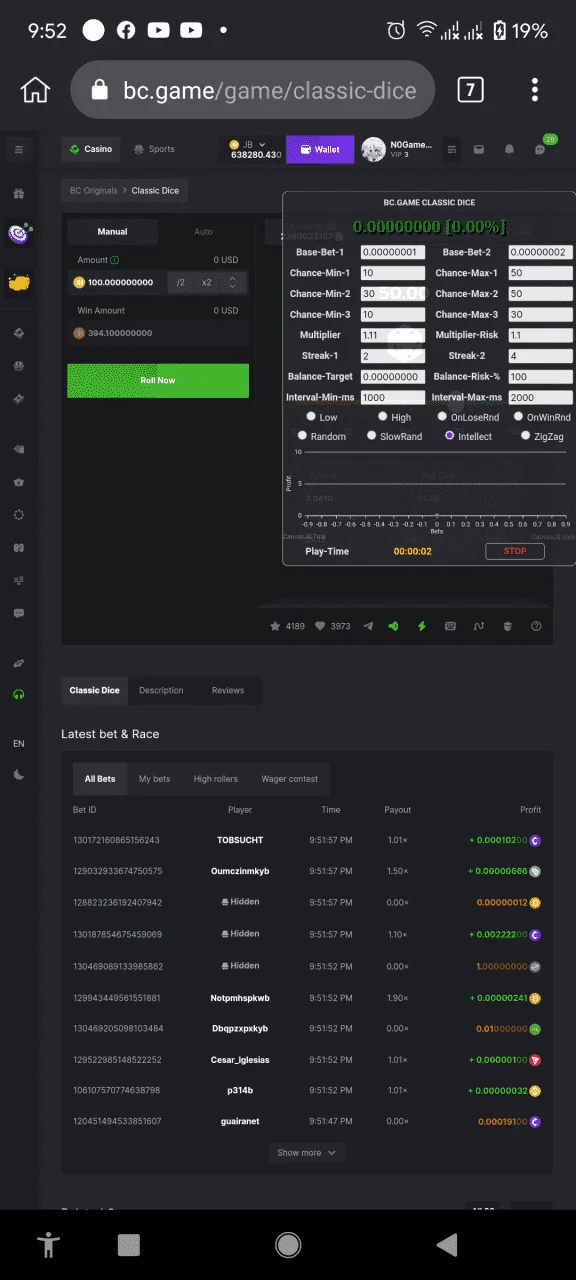
Task: Select the OnWinRnd radio option
Action: click(518, 416)
